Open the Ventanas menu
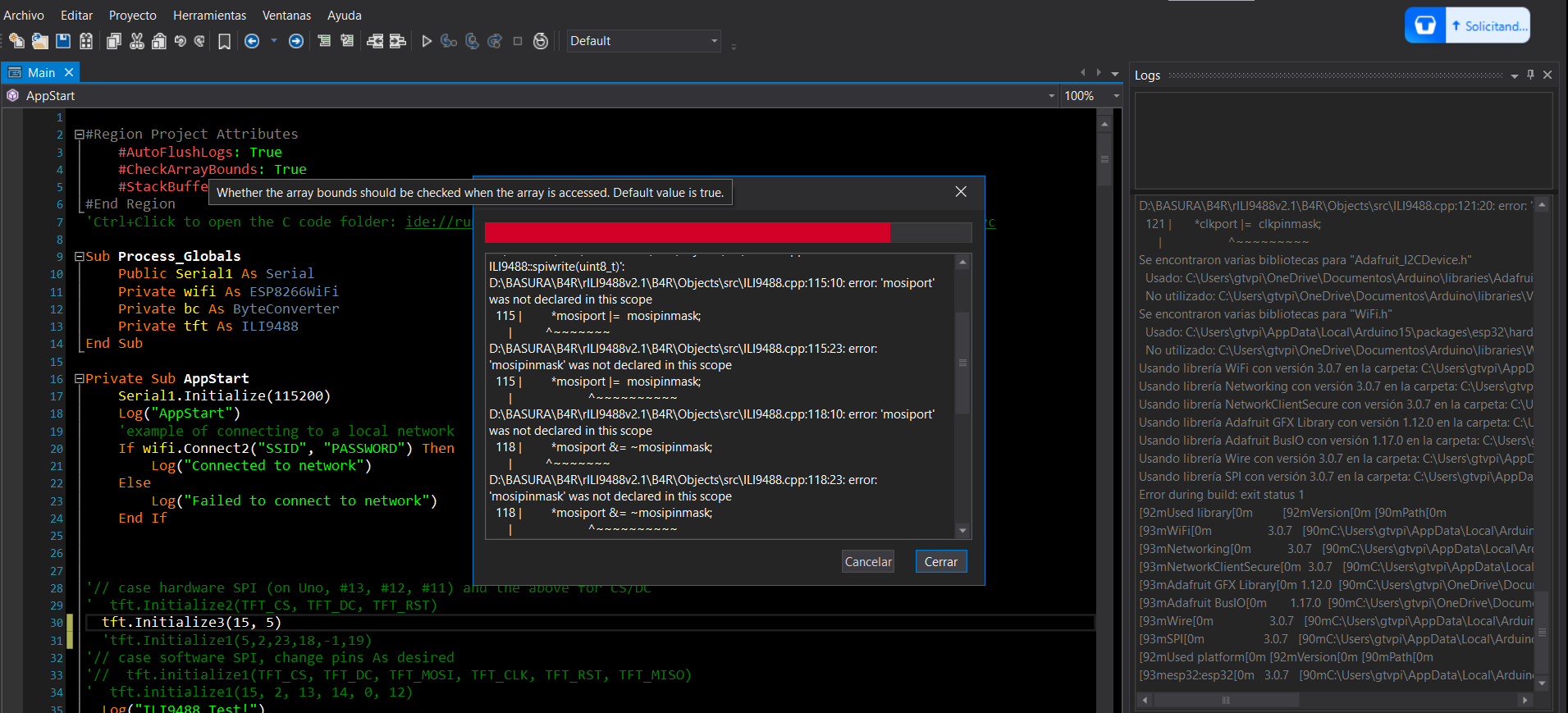Screen dimensions: 1568x713 (x=286, y=16)
